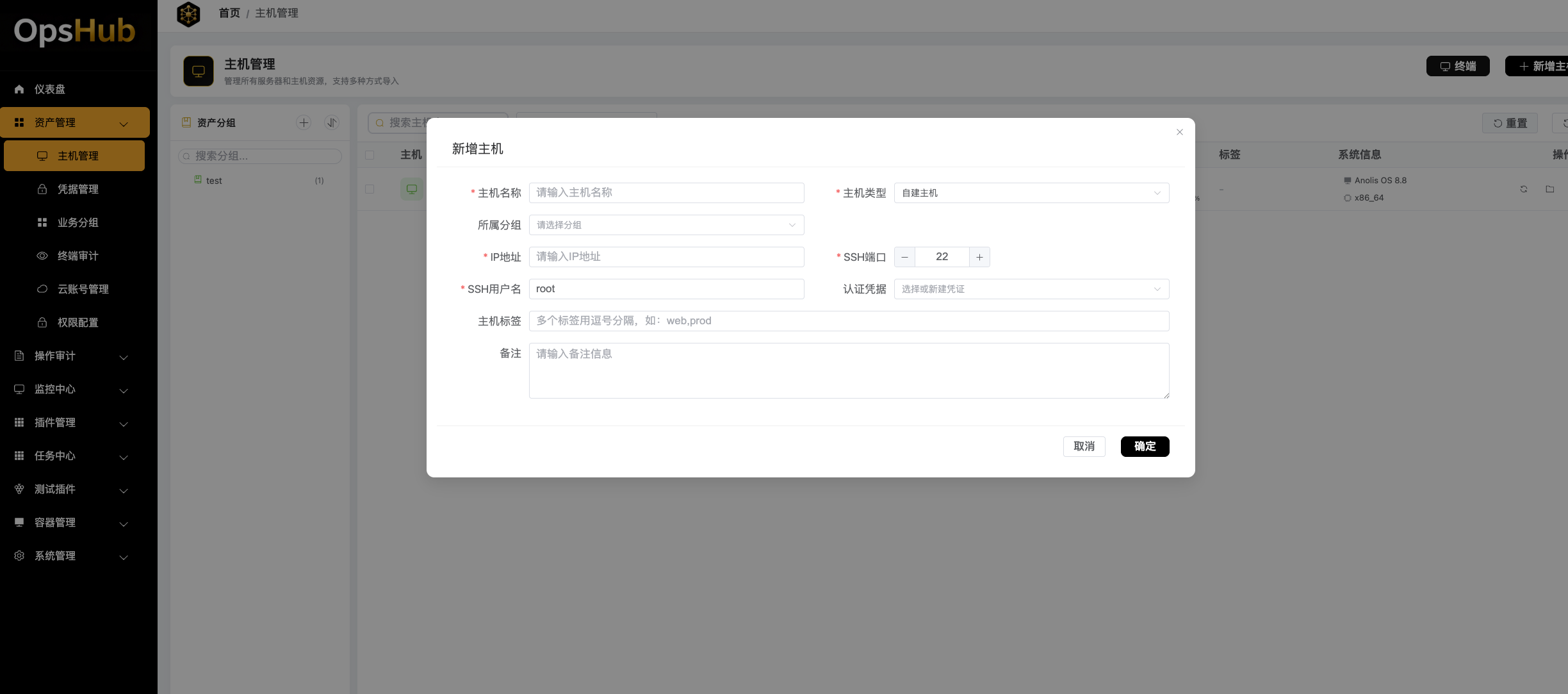Decrease SSH port with minus stepper

904,257
